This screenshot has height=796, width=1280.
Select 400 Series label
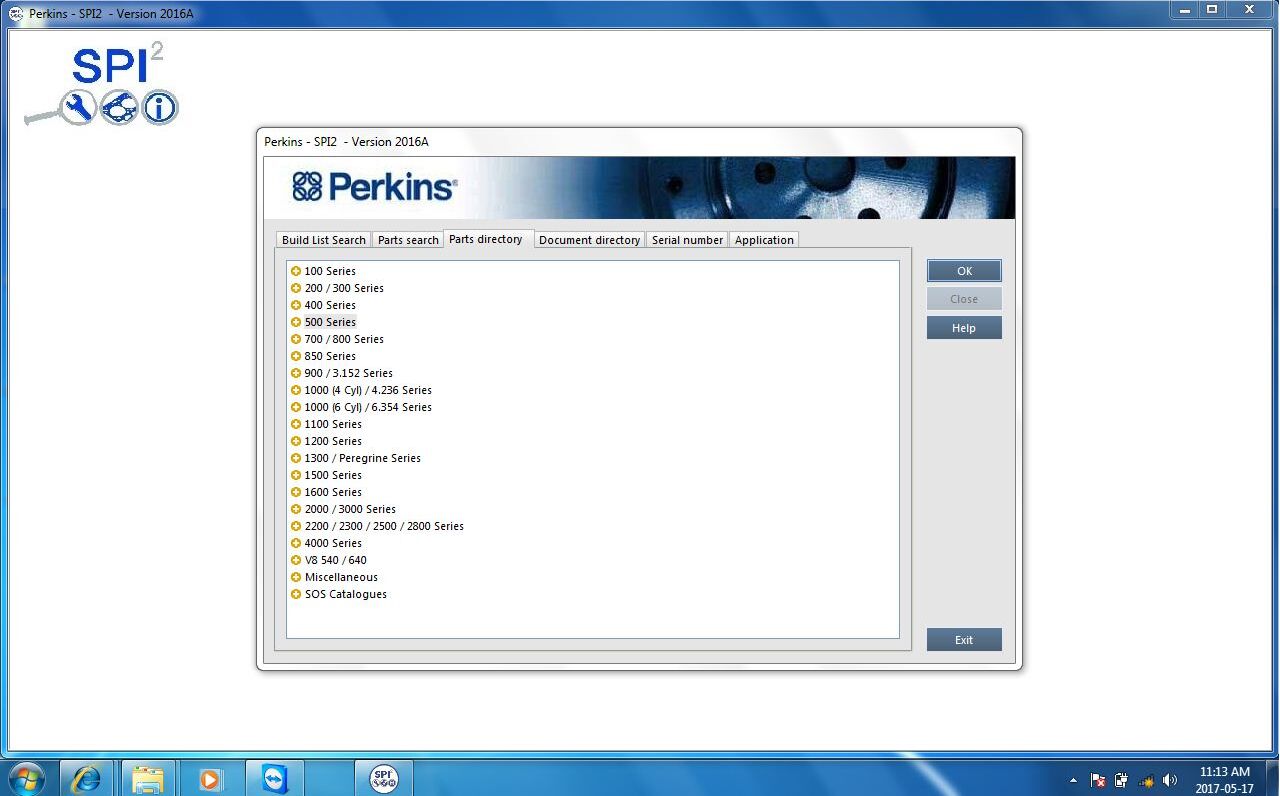(x=330, y=305)
